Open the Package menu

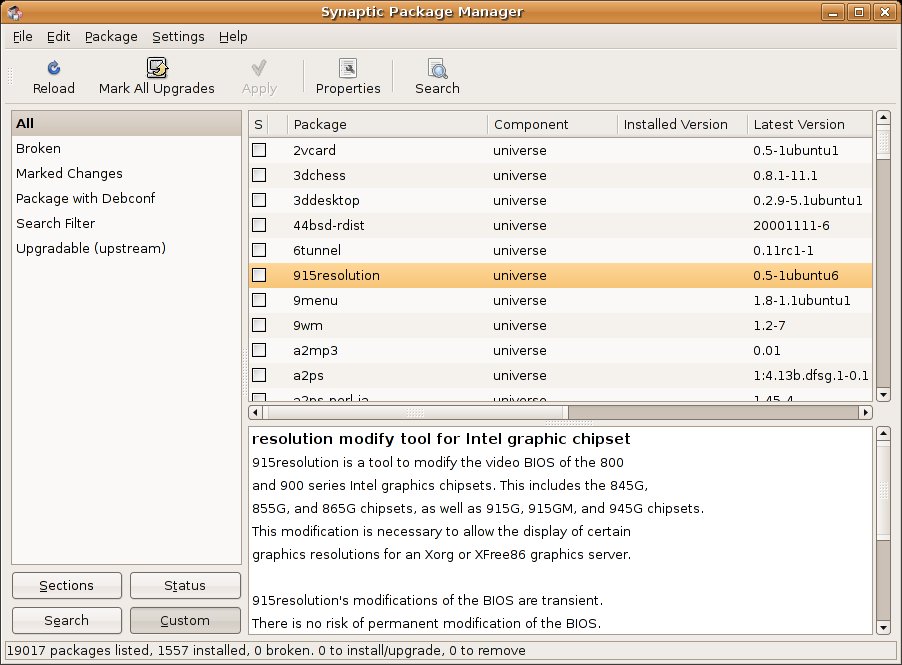coord(111,37)
